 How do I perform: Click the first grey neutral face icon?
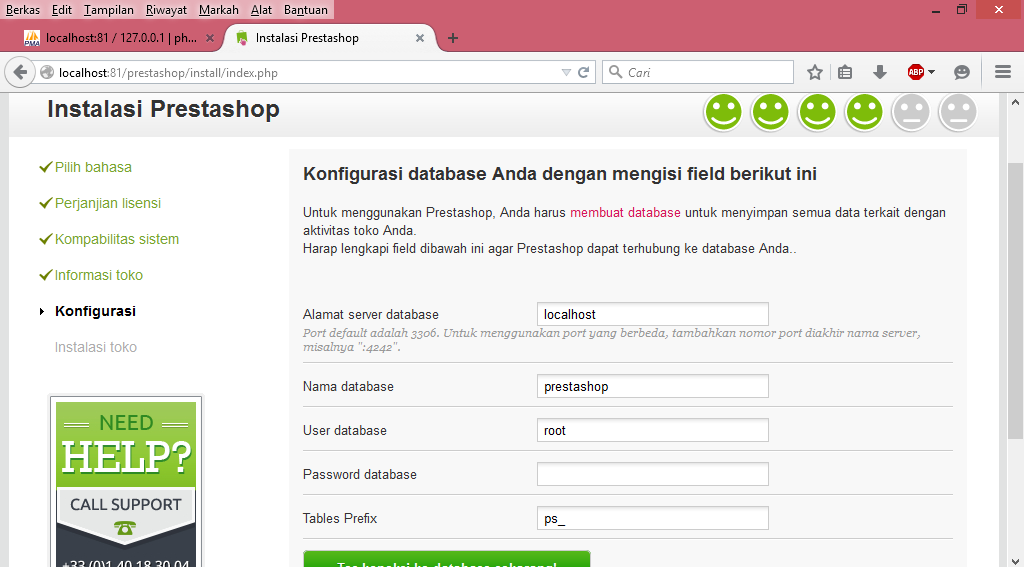pos(910,112)
